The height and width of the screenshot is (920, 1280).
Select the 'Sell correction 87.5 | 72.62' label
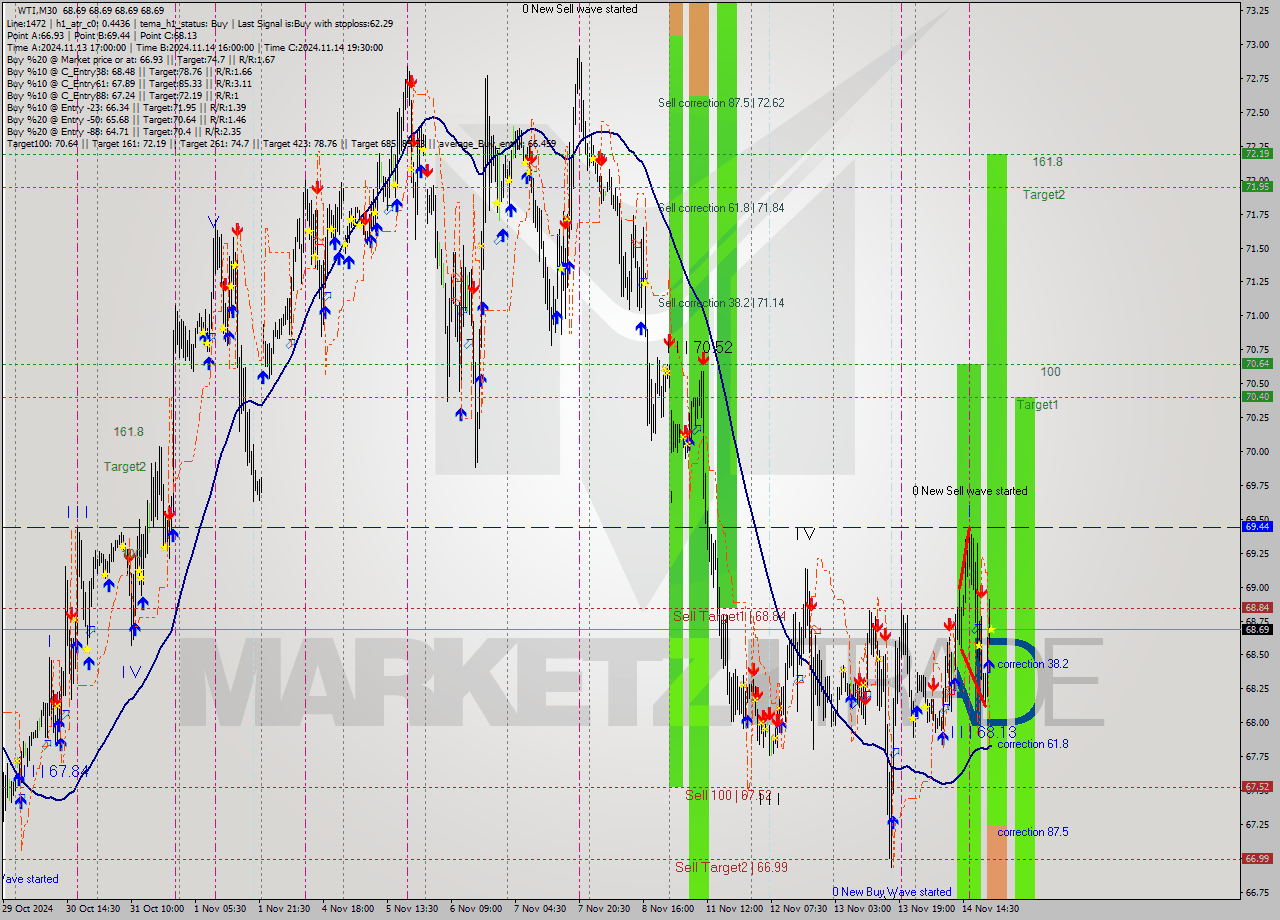click(721, 103)
